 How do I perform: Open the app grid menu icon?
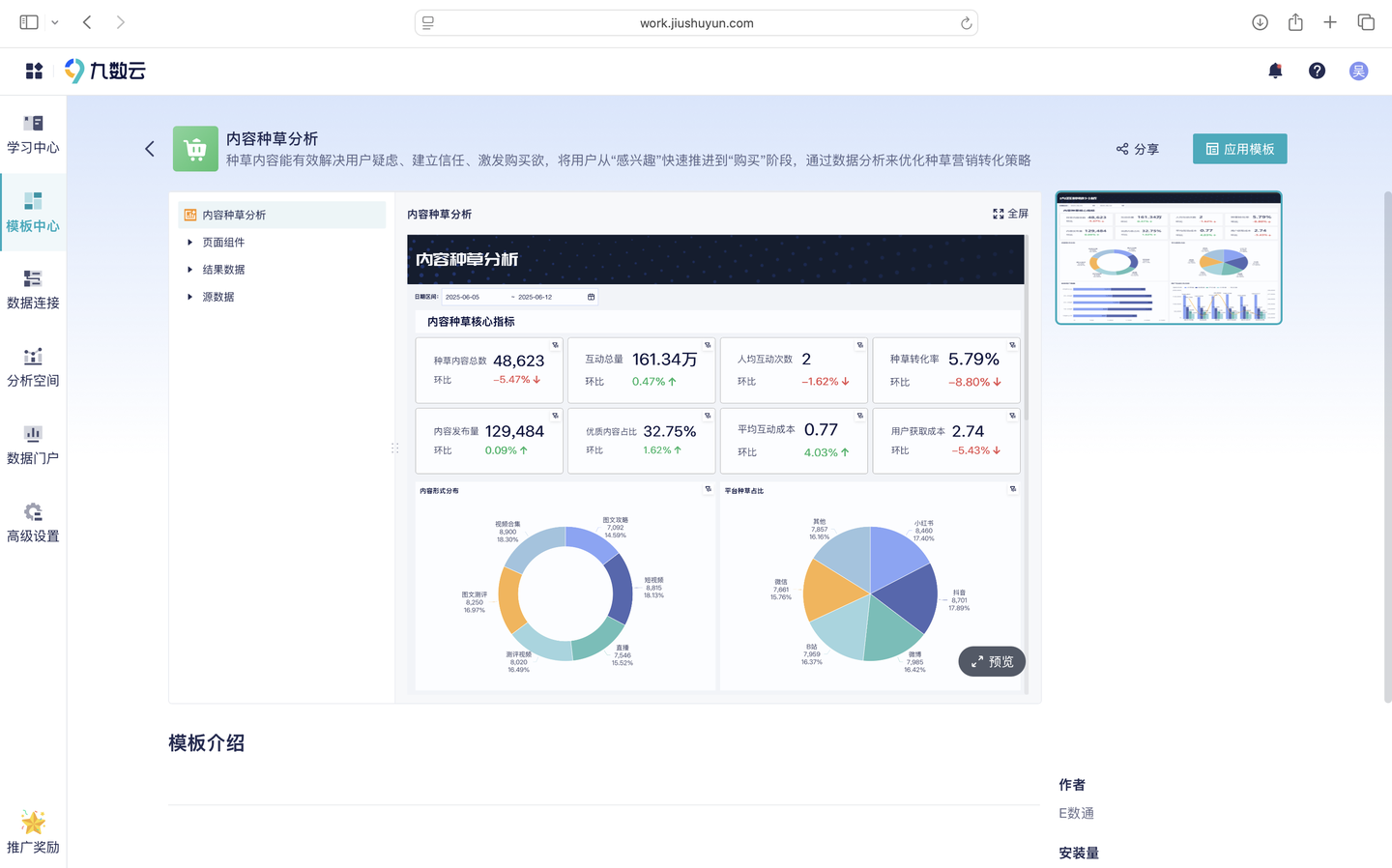click(34, 71)
